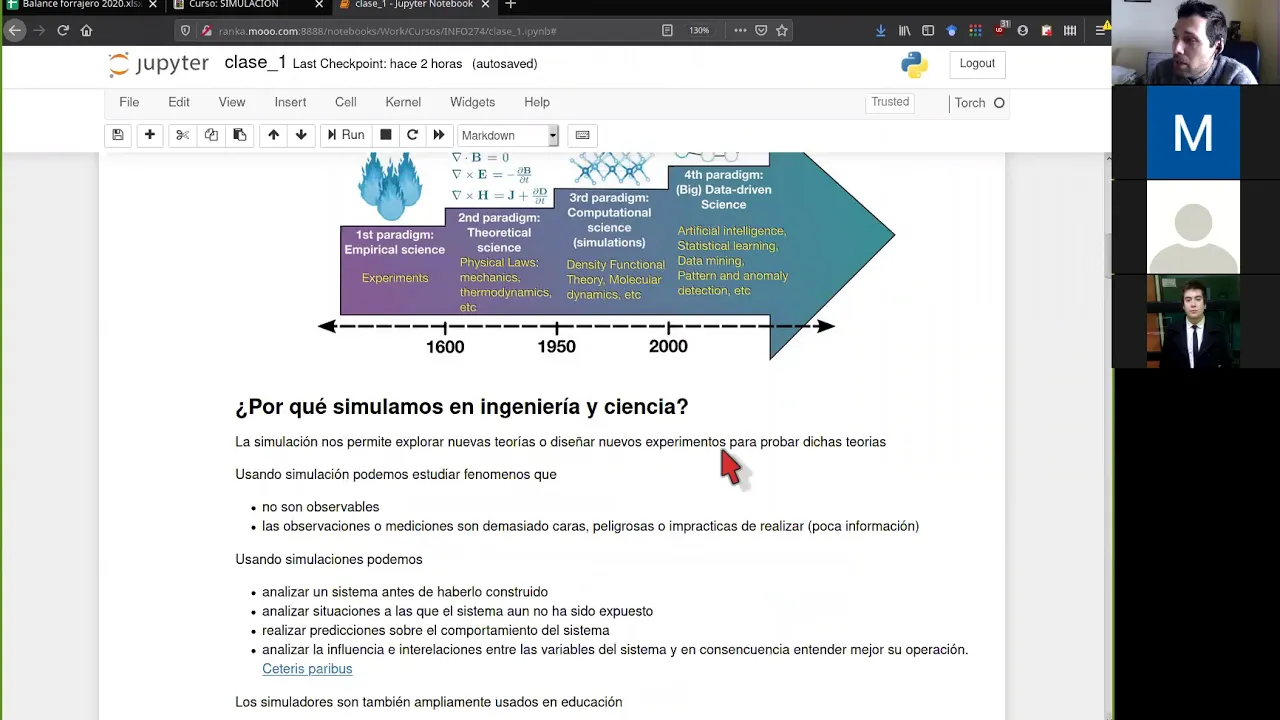Image resolution: width=1280 pixels, height=720 pixels.
Task: Interrupt the kernel stop square
Action: [x=386, y=135]
